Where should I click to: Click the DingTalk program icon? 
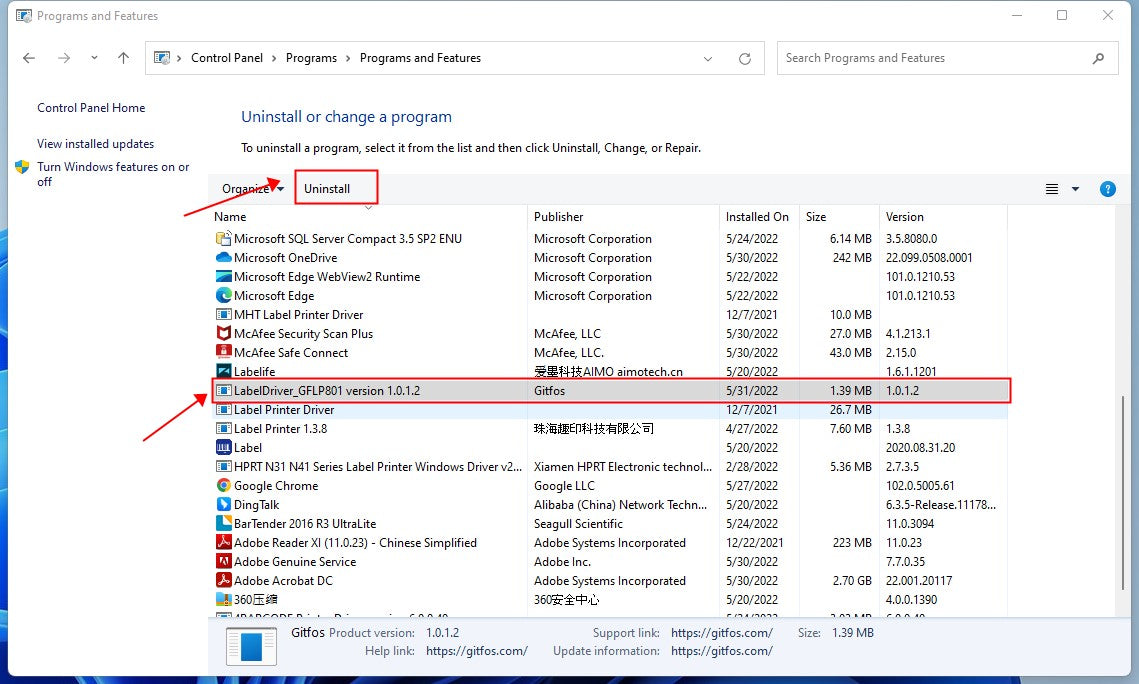(x=226, y=504)
